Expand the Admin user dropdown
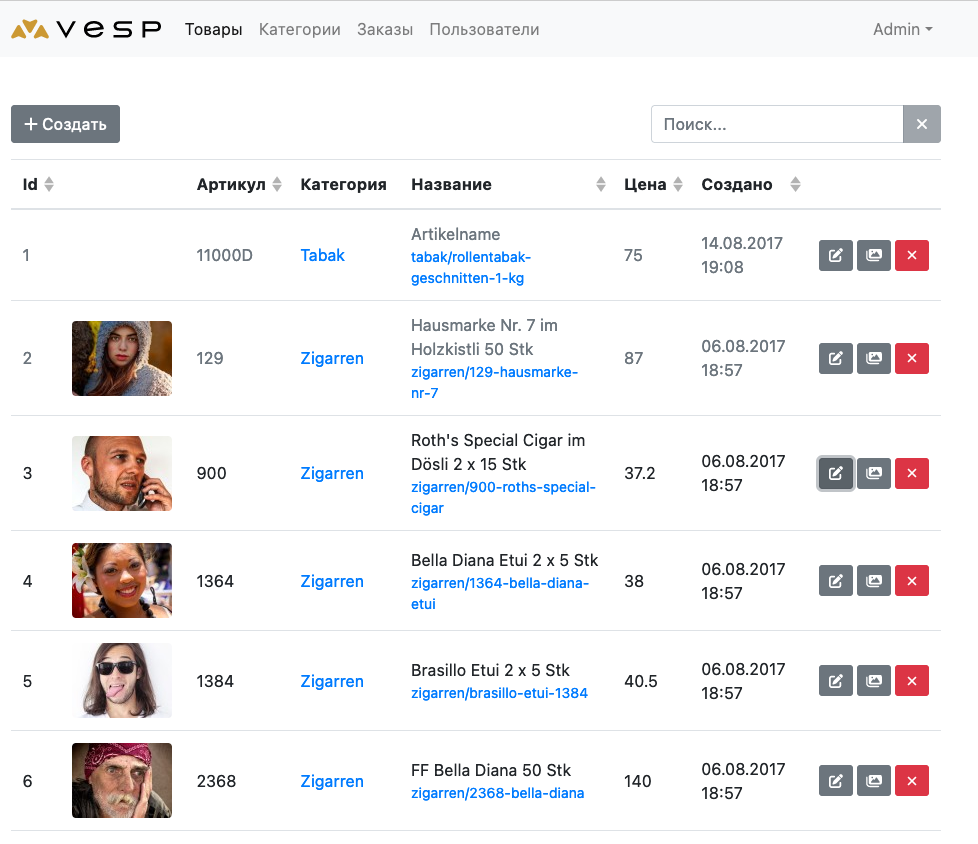This screenshot has width=978, height=844. [902, 29]
